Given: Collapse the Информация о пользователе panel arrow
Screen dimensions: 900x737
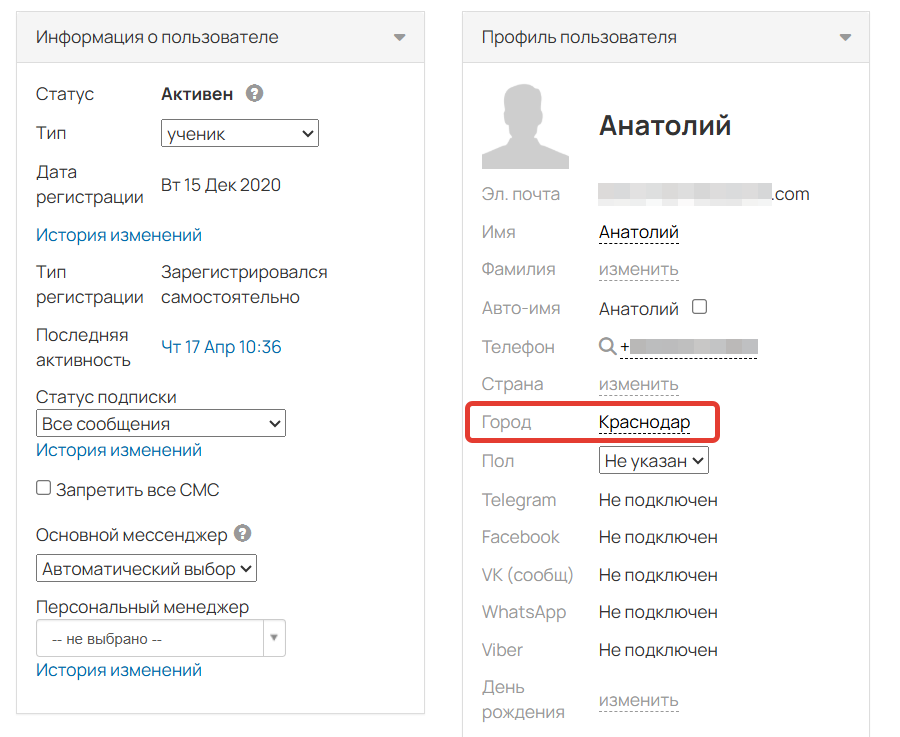Looking at the screenshot, I should 399,38.
